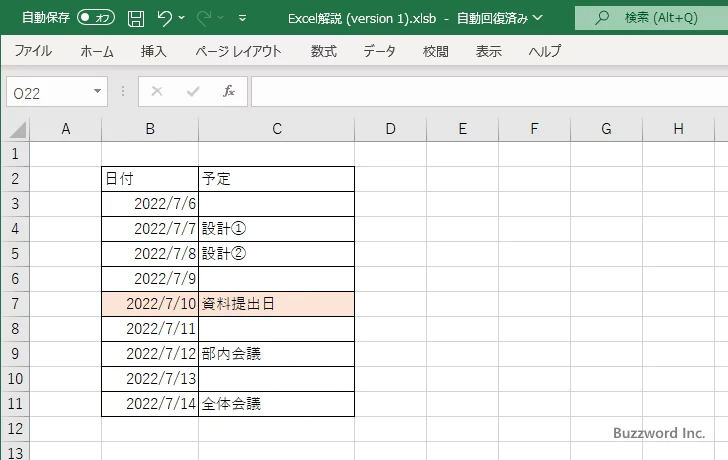Click the 全体会議 cell

tap(276, 404)
